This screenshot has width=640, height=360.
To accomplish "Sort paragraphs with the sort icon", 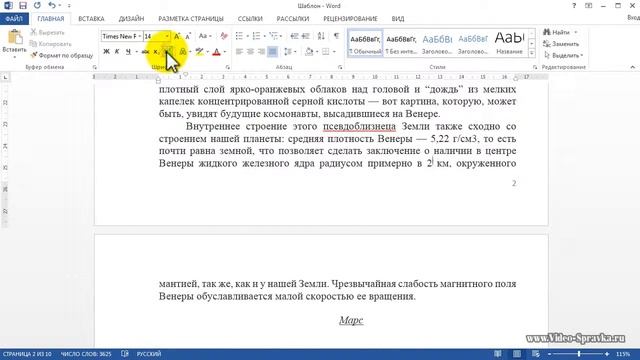I will click(x=321, y=36).
